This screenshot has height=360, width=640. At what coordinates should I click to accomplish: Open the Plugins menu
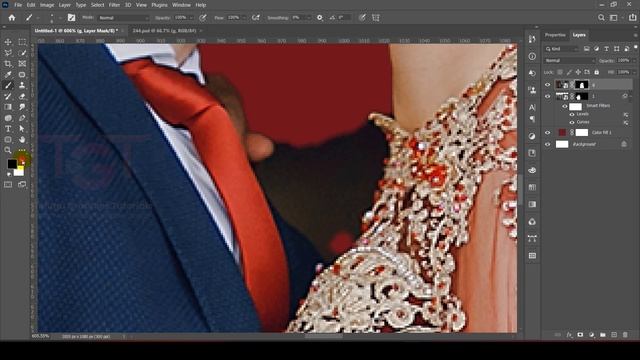click(x=159, y=5)
